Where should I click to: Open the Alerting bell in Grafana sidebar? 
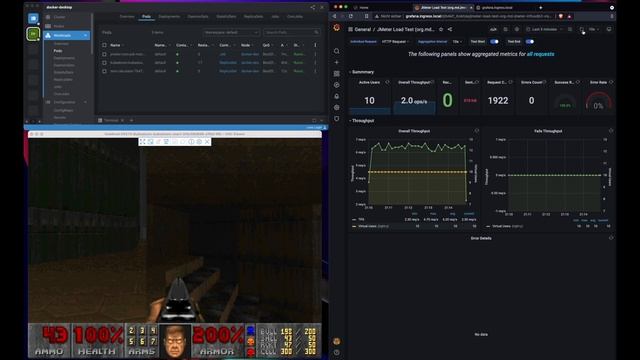336,96
